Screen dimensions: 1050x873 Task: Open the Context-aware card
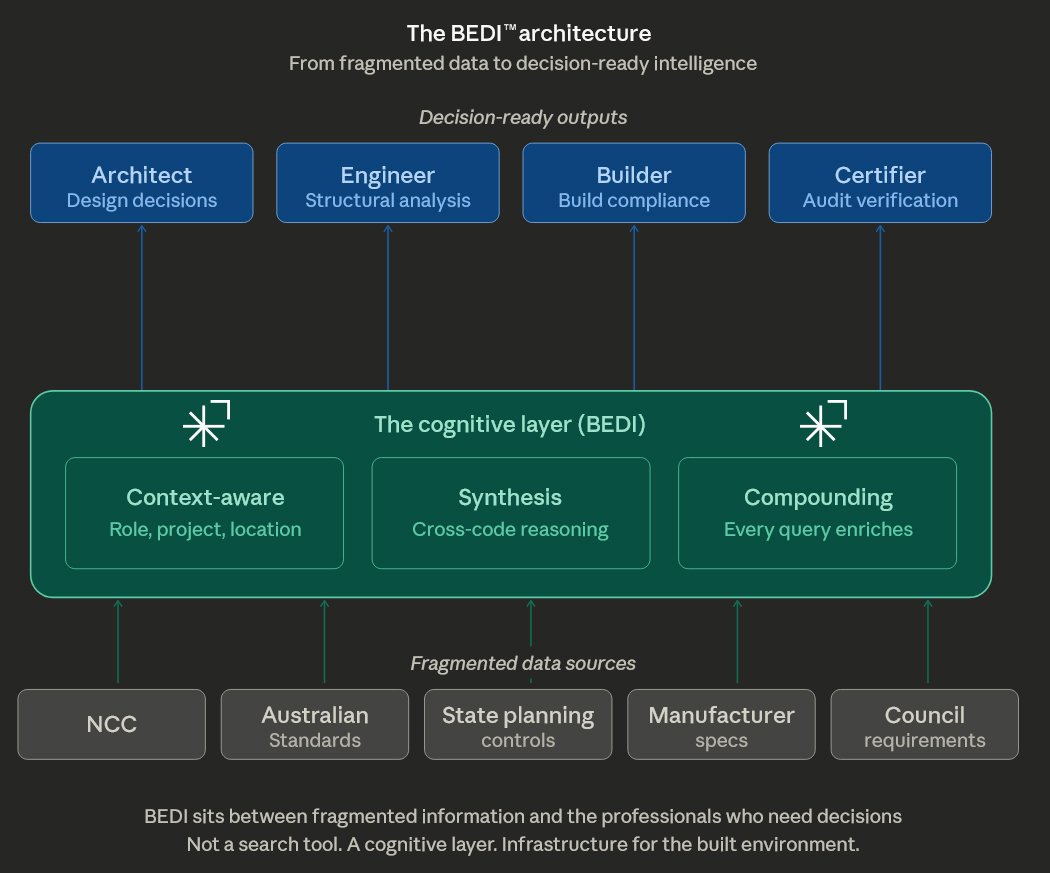coord(204,513)
